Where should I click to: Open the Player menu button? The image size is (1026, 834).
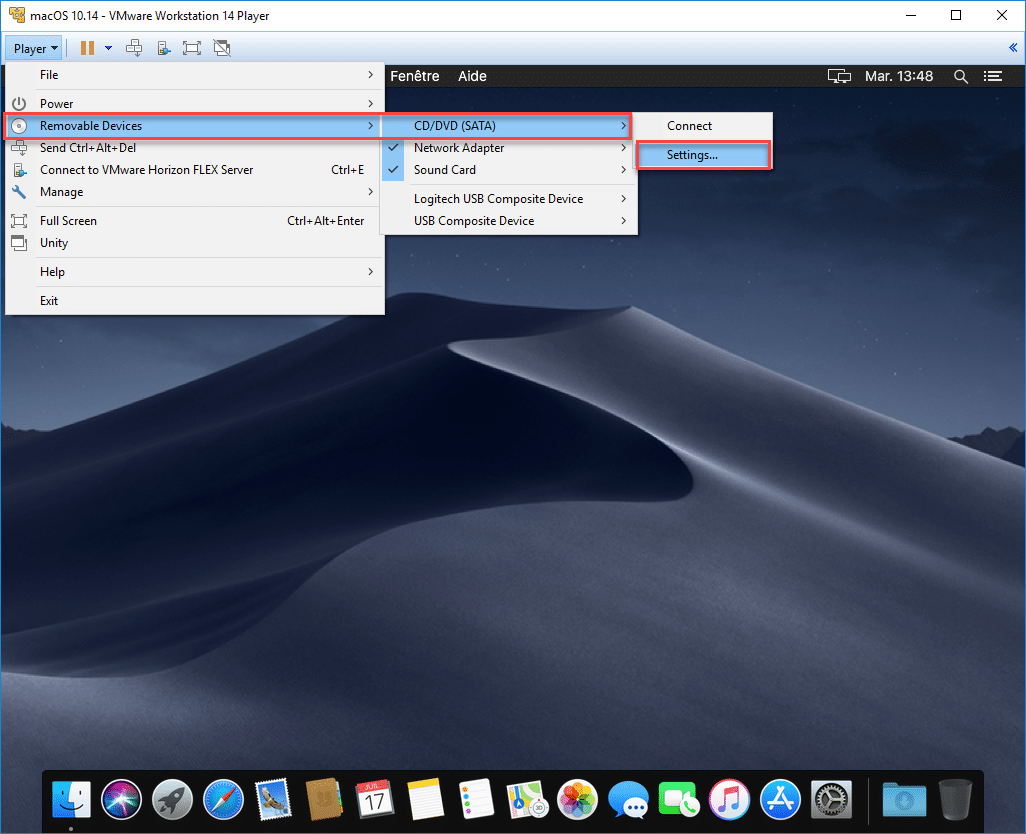[x=35, y=48]
